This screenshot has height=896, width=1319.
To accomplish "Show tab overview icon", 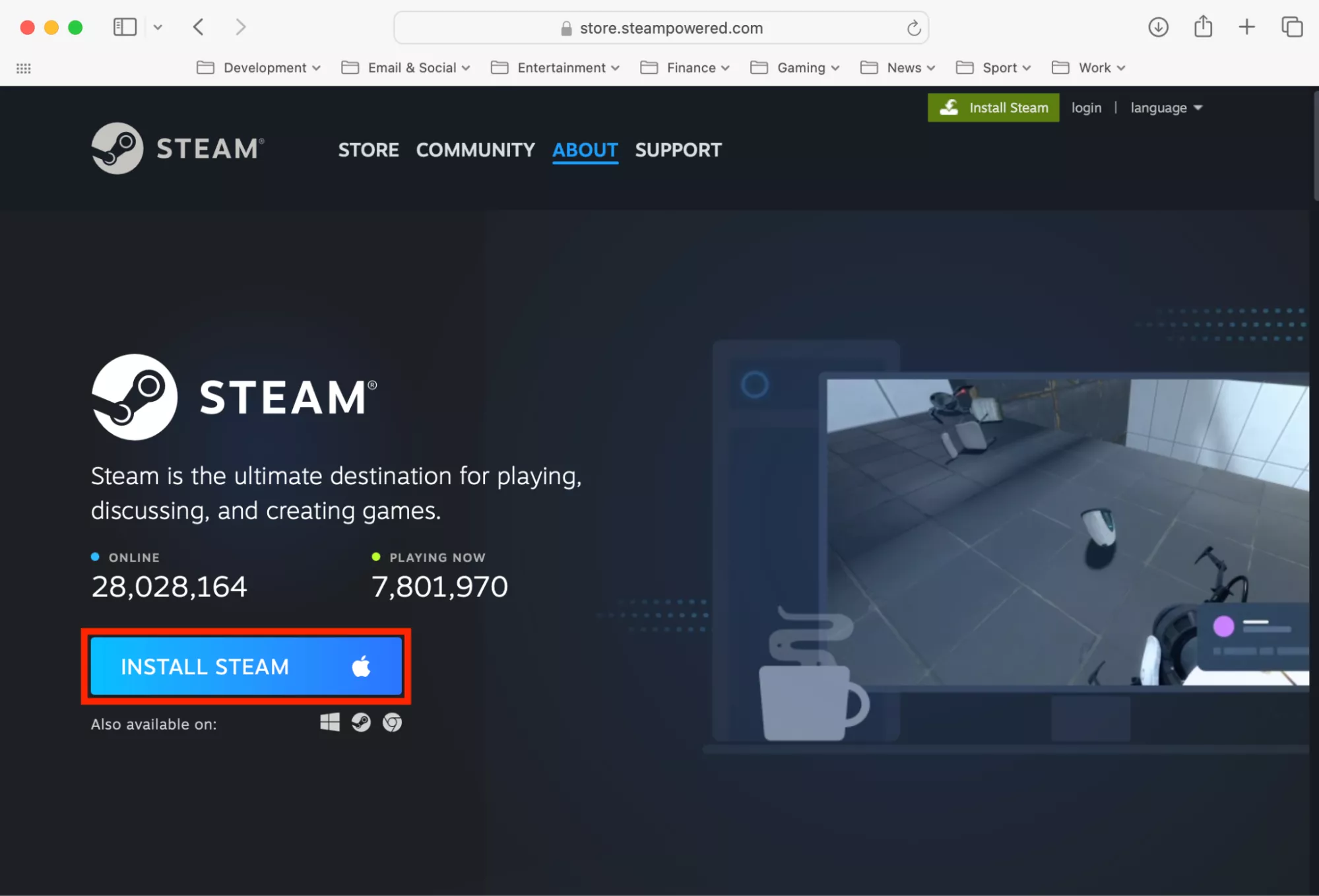I will click(x=1291, y=27).
